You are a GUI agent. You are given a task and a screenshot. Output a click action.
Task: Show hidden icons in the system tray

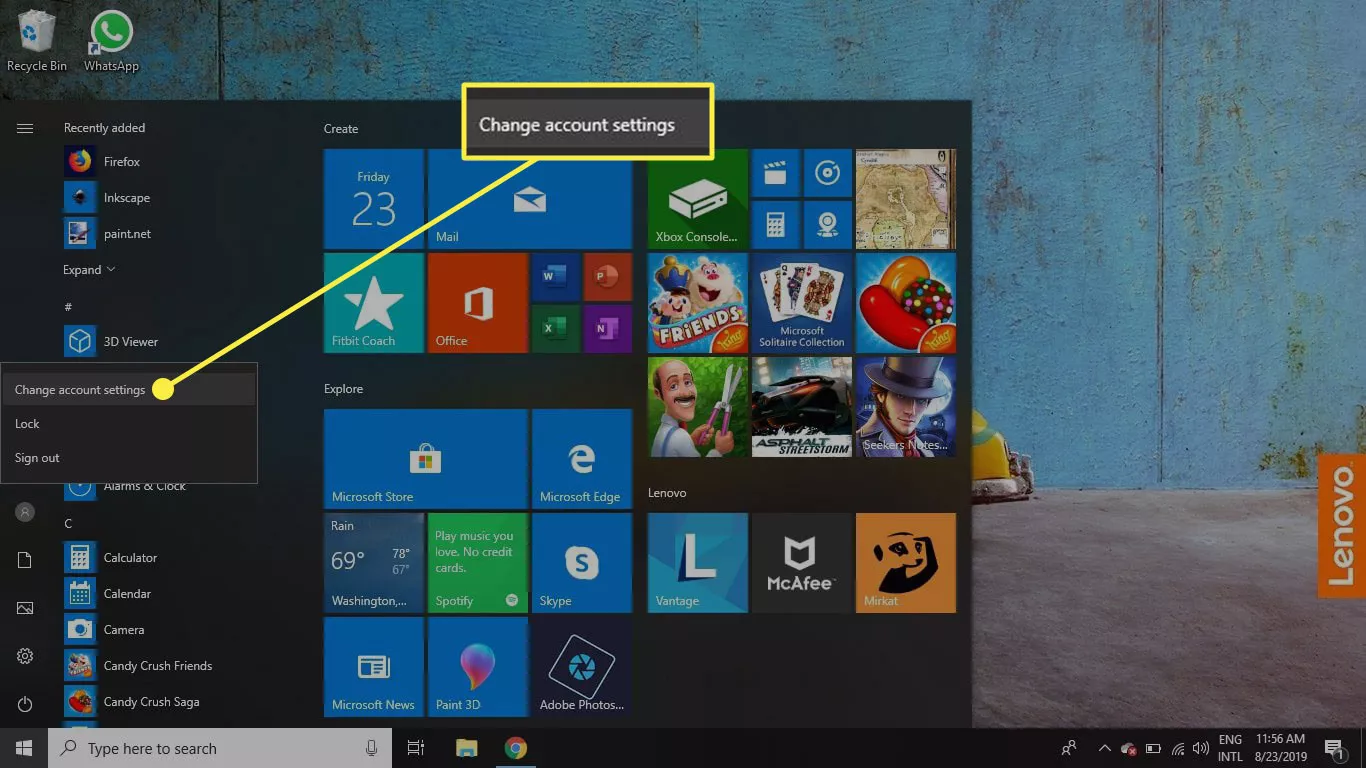click(1104, 747)
